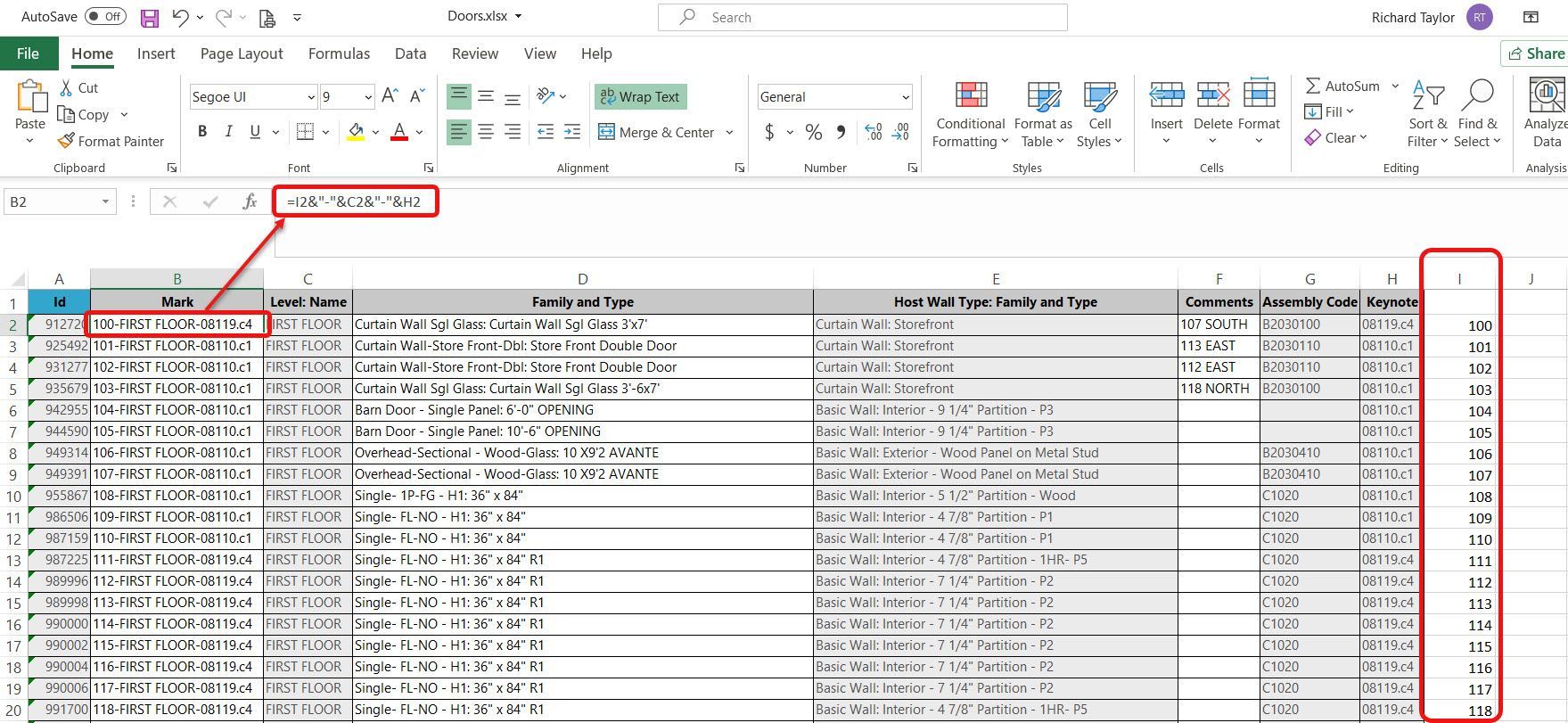The height and width of the screenshot is (723, 1568).
Task: Toggle Bold formatting
Action: (202, 132)
